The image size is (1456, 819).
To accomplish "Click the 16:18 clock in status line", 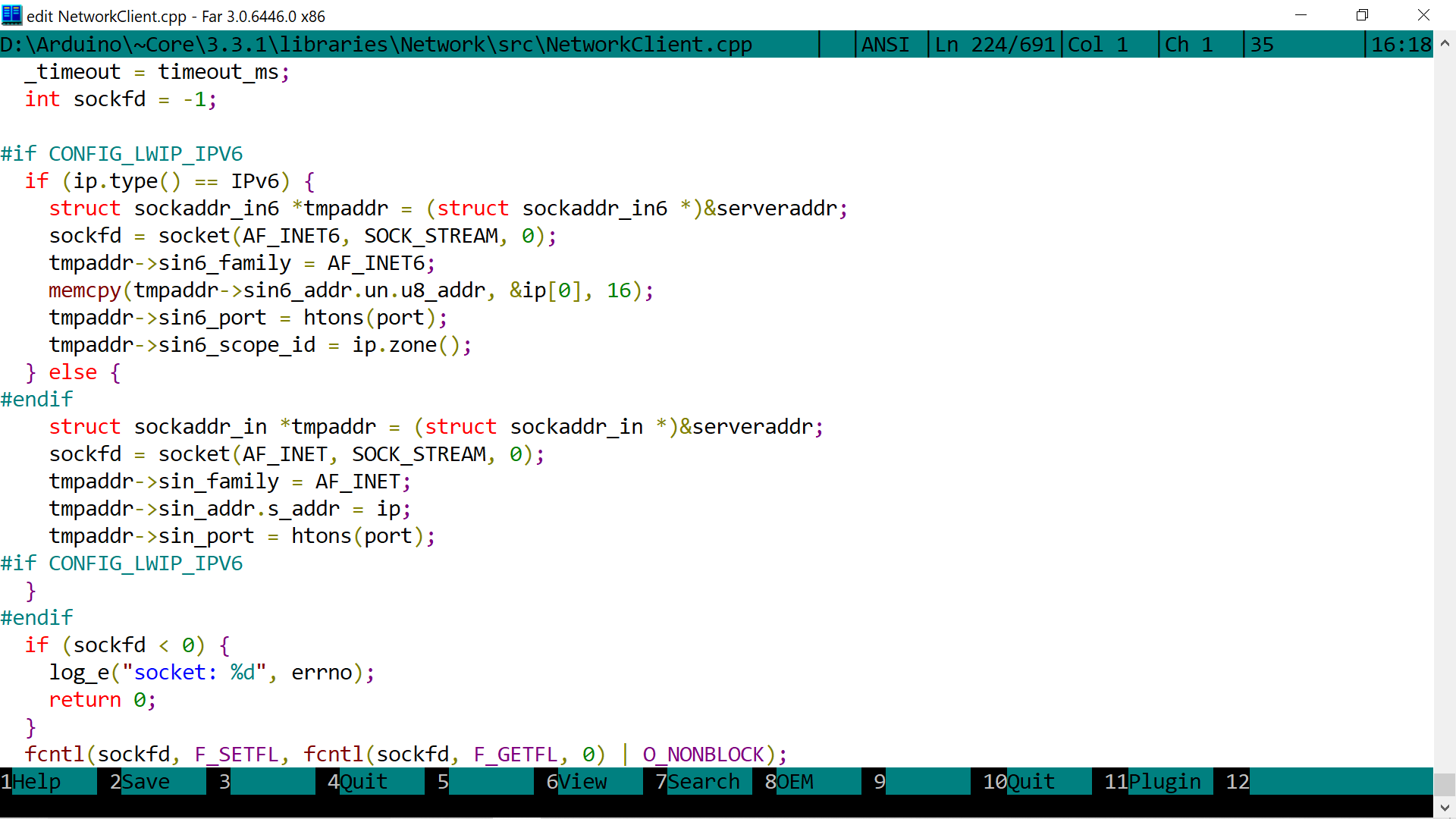I will [x=1401, y=45].
